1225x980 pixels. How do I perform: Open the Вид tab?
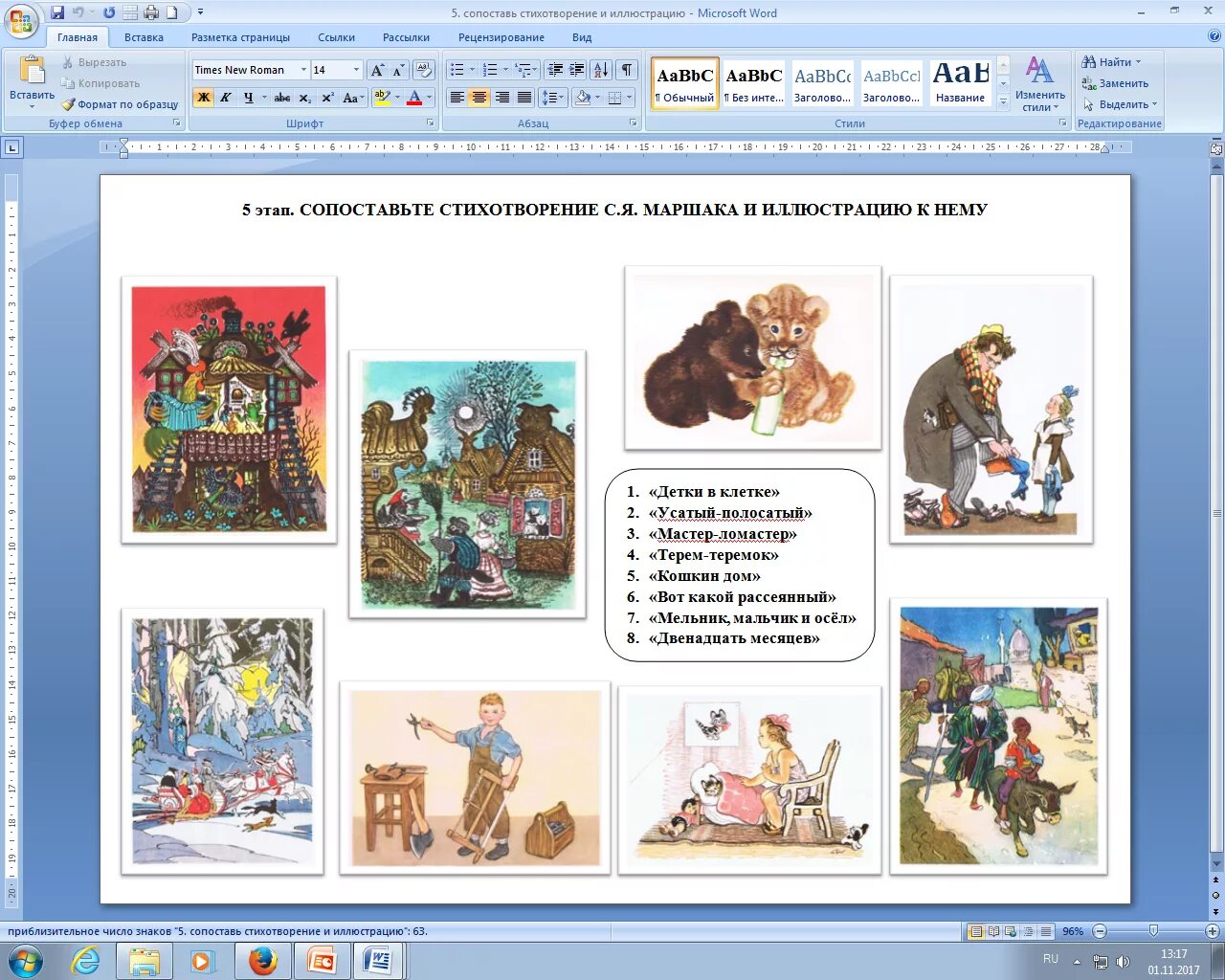tap(582, 37)
